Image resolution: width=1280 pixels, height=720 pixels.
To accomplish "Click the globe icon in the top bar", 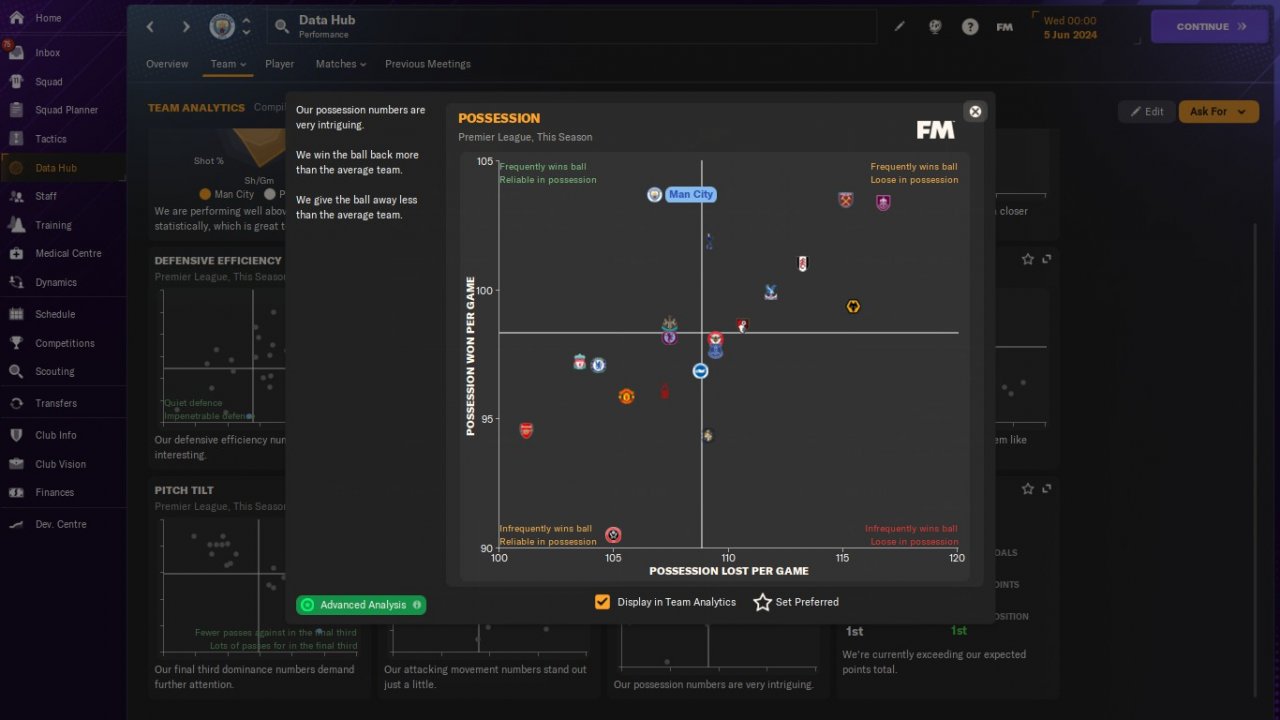I will 935,27.
